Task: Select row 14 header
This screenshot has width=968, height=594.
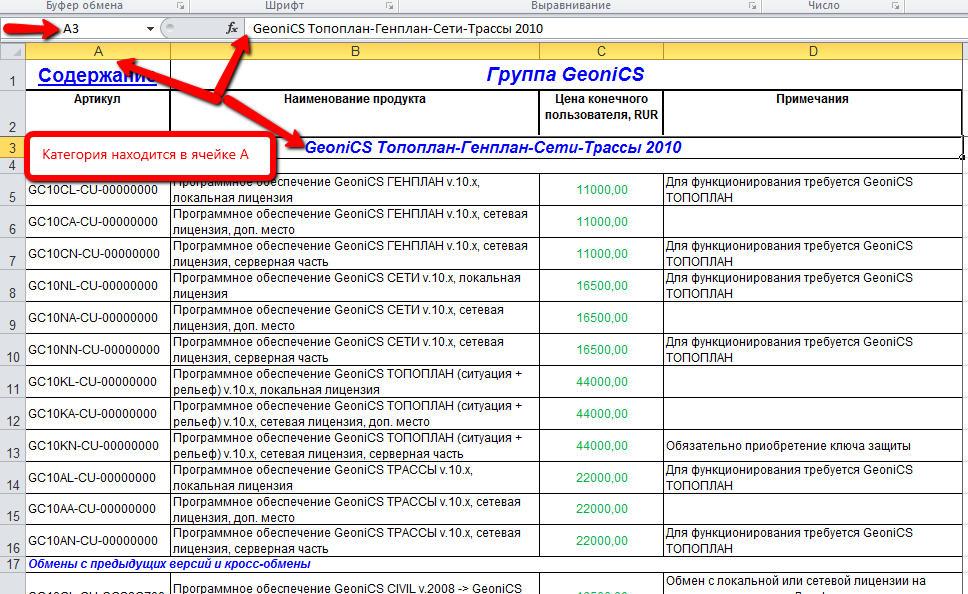Action: click(13, 478)
